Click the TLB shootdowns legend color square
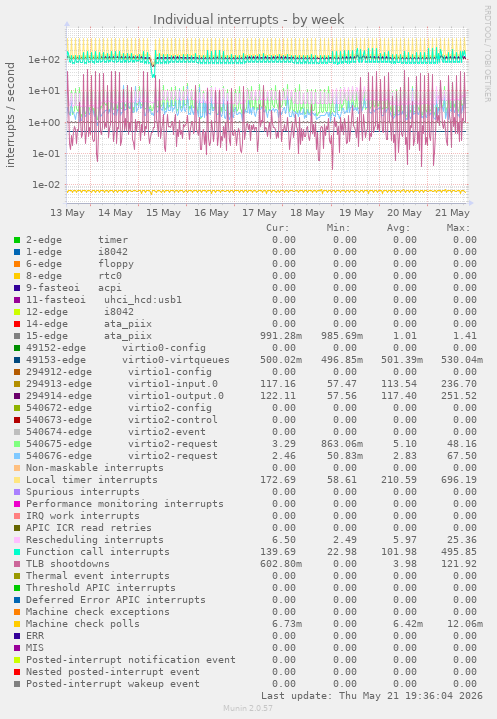Viewport: 497px width, 719px height. click(x=17, y=564)
